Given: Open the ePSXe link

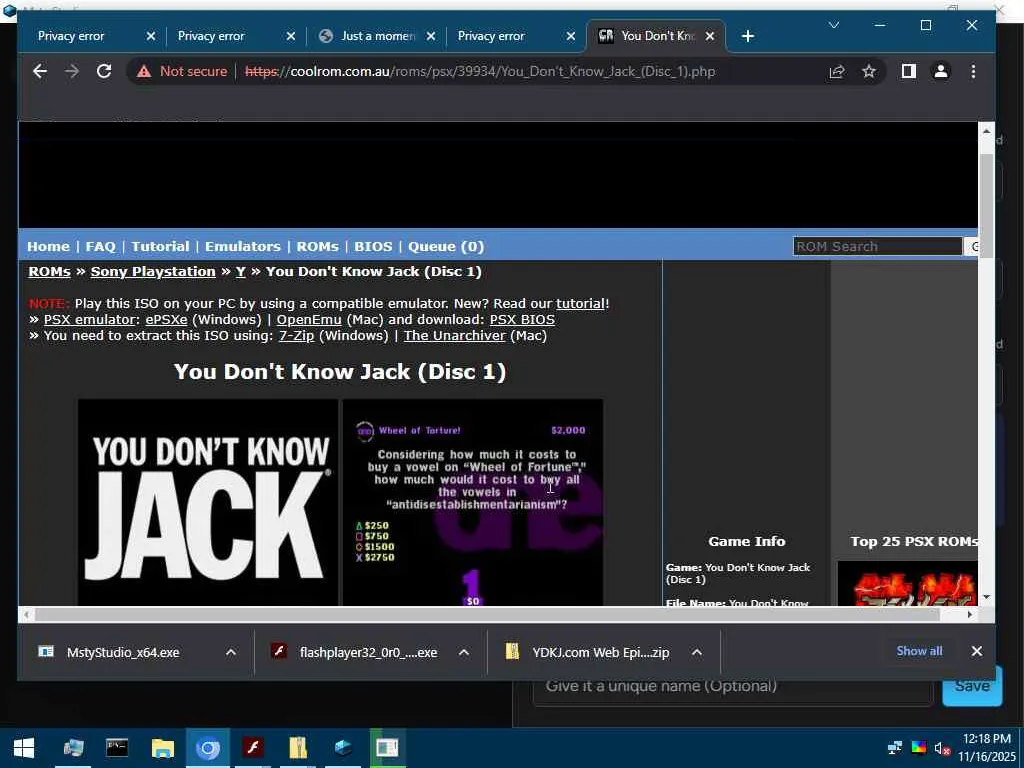Looking at the screenshot, I should pyautogui.click(x=167, y=319).
